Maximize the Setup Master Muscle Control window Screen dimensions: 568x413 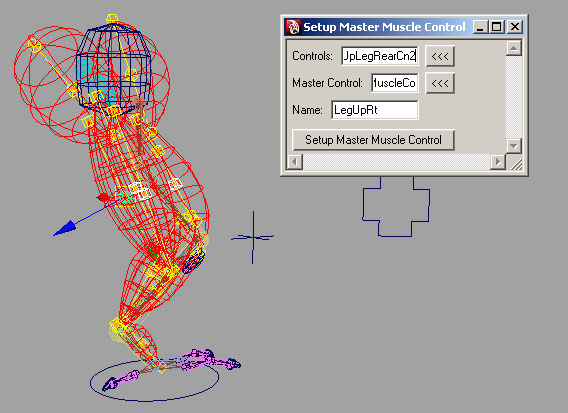coord(497,27)
